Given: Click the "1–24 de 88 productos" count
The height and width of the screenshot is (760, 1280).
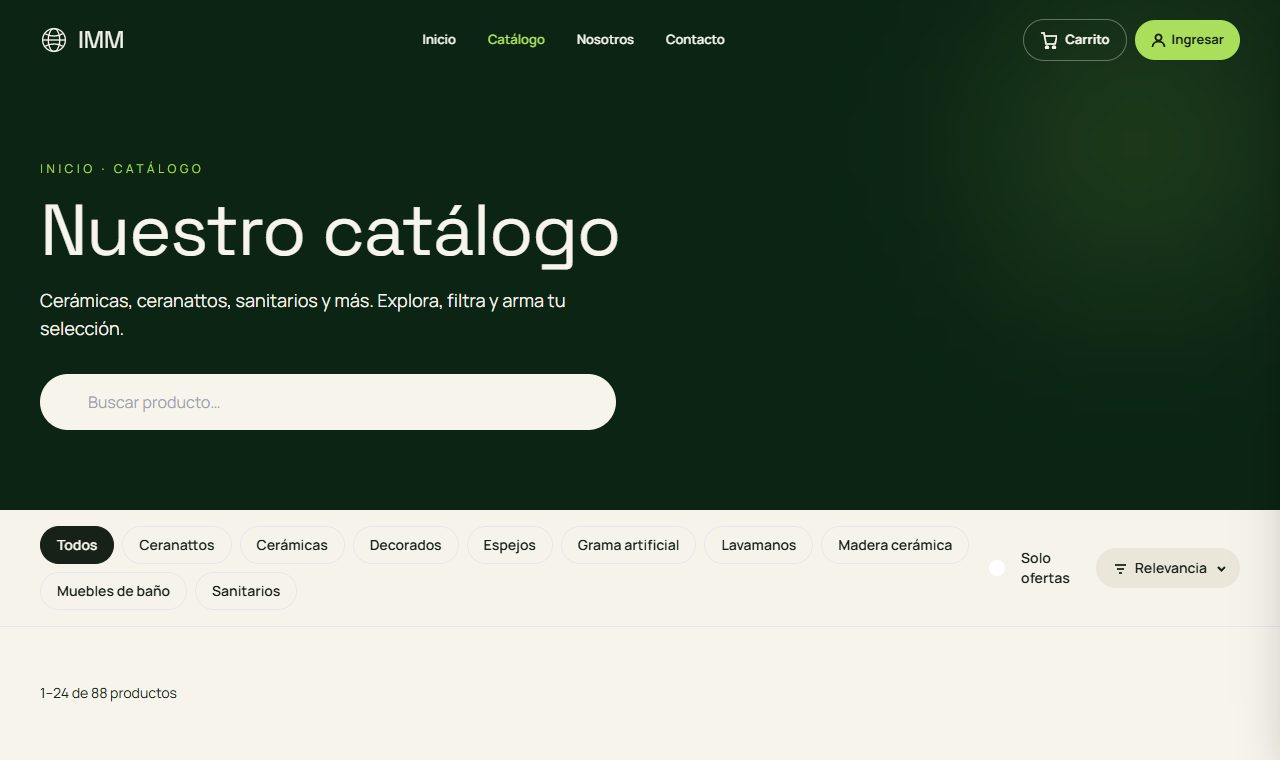Looking at the screenshot, I should [108, 693].
